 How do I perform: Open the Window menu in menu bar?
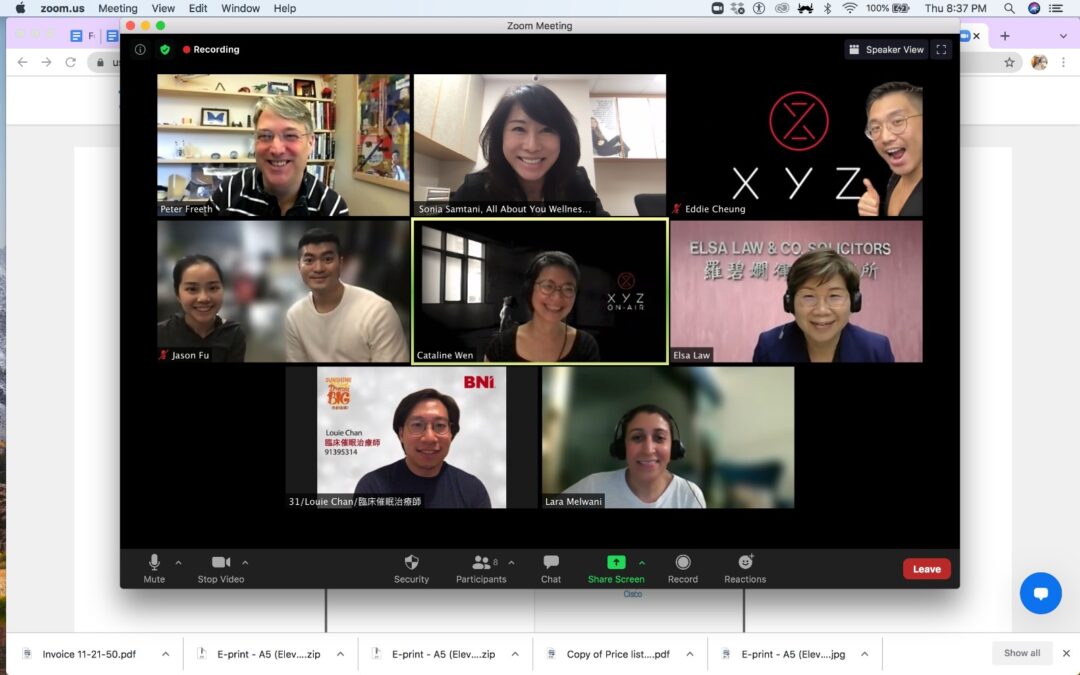tap(240, 8)
